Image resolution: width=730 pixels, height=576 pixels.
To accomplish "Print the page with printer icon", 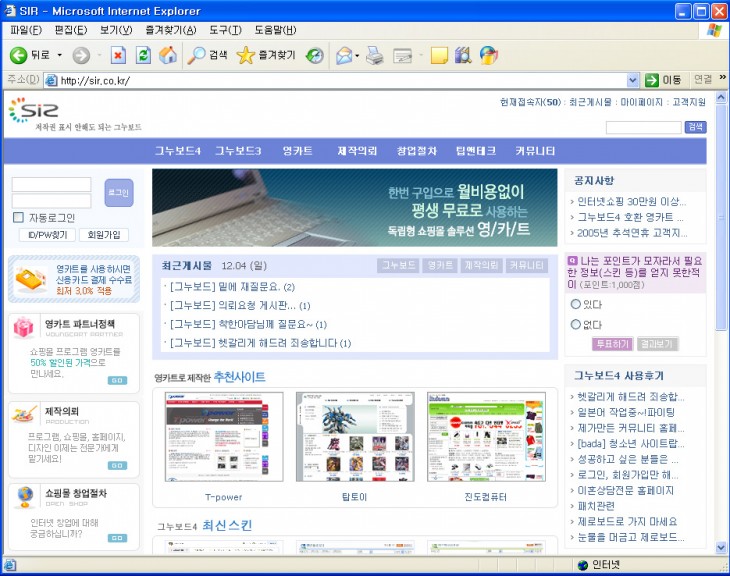I will 374,55.
